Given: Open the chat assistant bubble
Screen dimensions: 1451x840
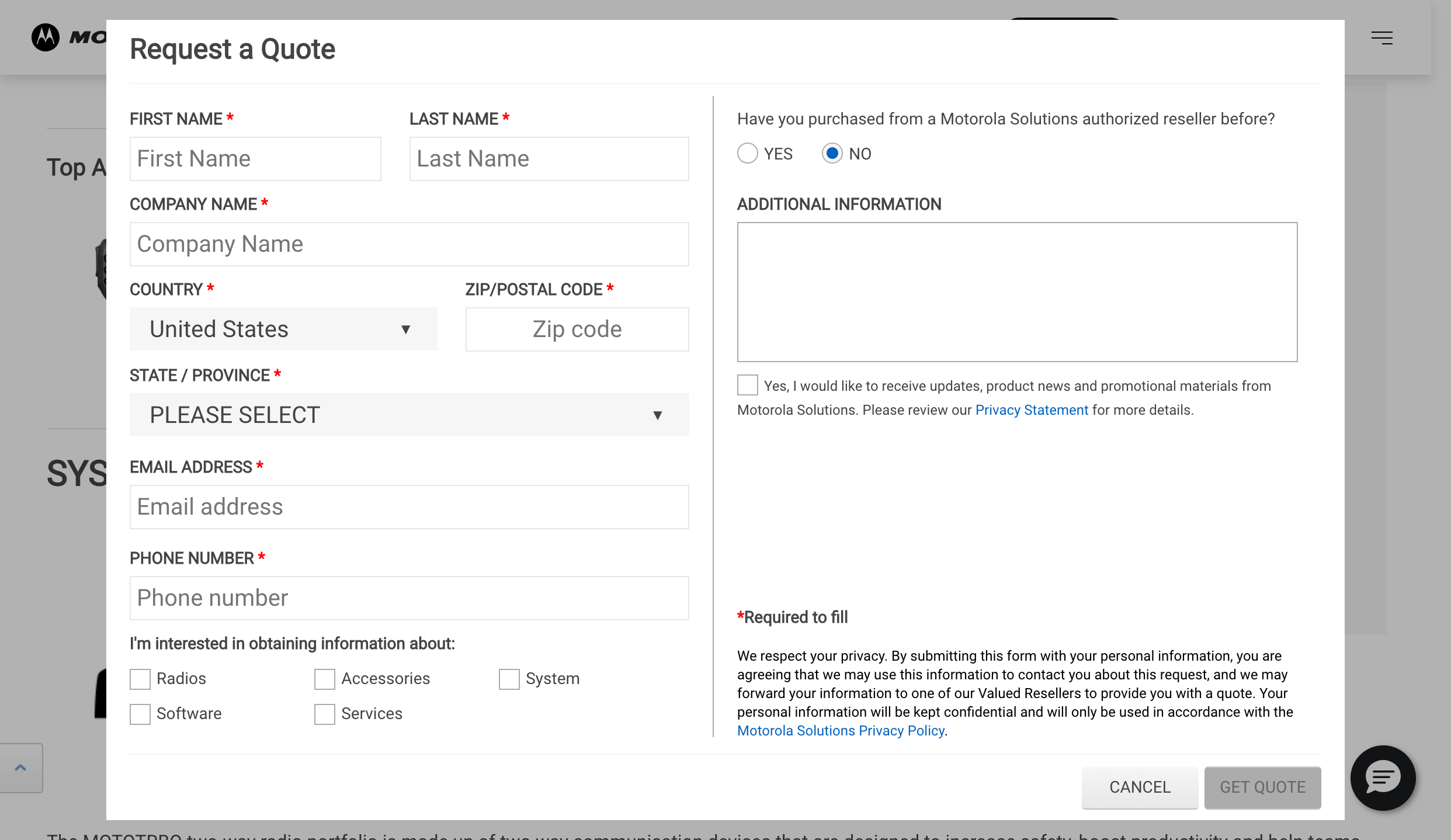Looking at the screenshot, I should tap(1383, 777).
